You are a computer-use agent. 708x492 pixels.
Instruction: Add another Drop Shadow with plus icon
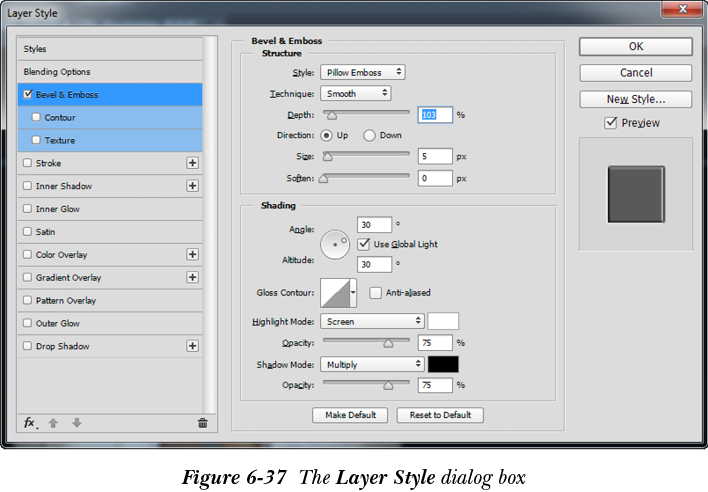coord(192,346)
